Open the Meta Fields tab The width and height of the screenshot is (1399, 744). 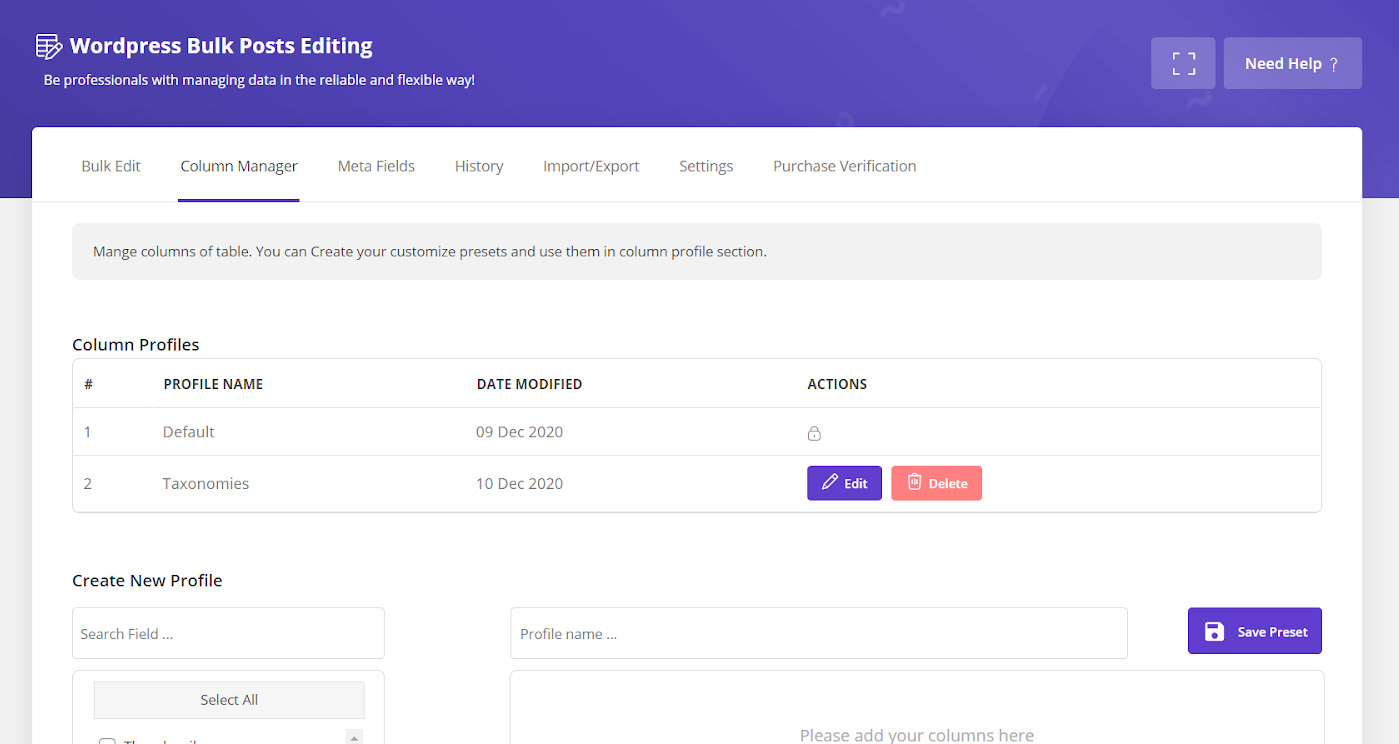376,166
